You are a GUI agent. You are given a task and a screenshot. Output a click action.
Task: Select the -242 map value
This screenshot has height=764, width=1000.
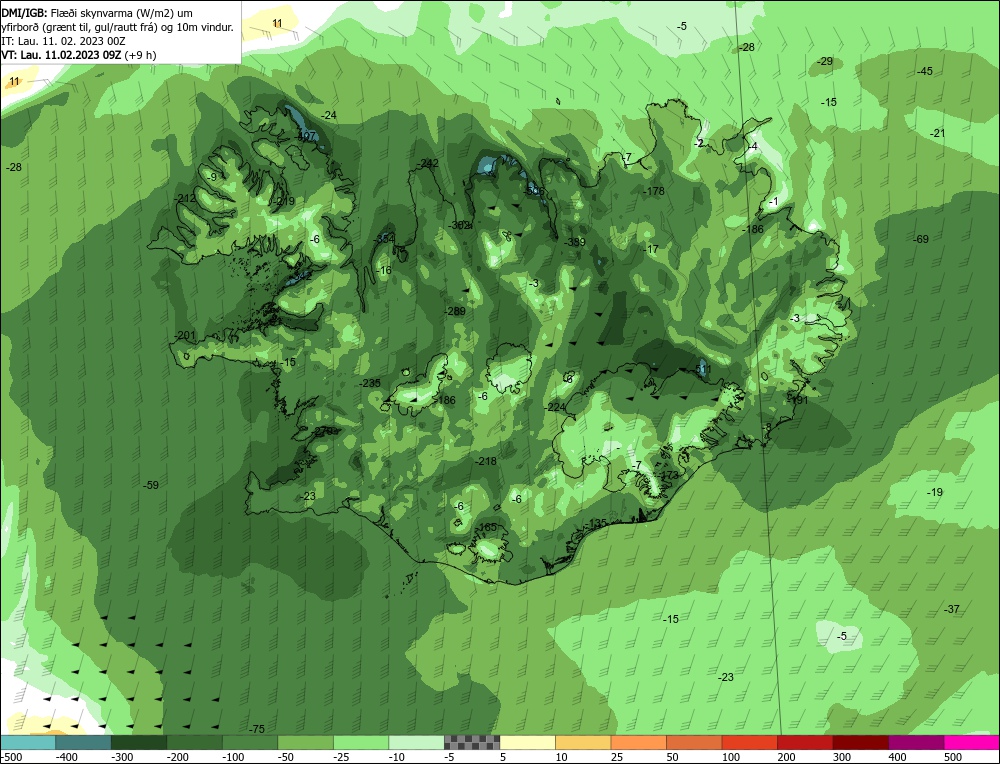[x=427, y=163]
